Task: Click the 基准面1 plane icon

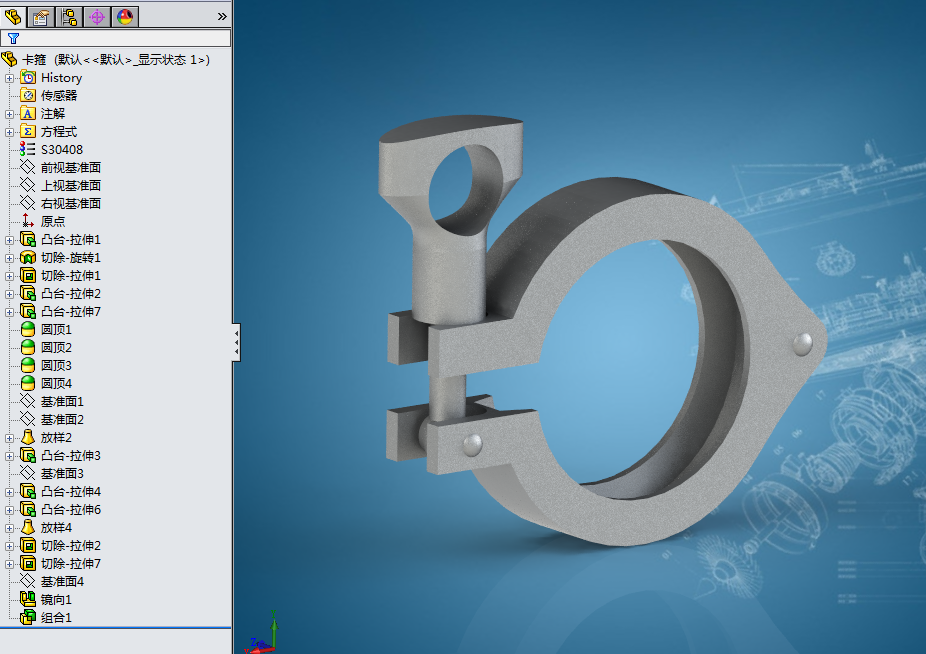Action: tap(28, 401)
